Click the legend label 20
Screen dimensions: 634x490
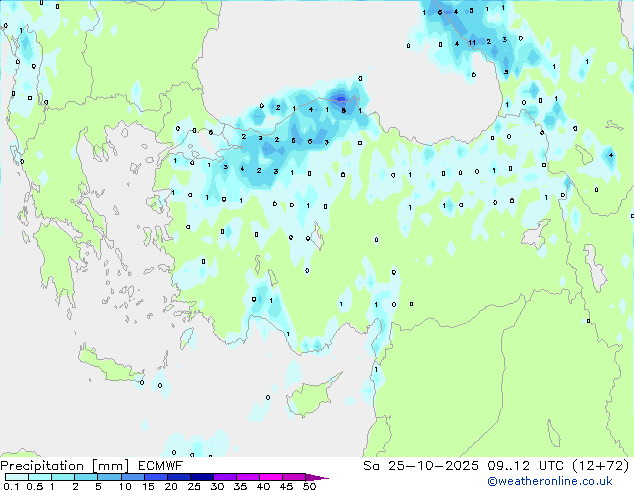click(171, 486)
